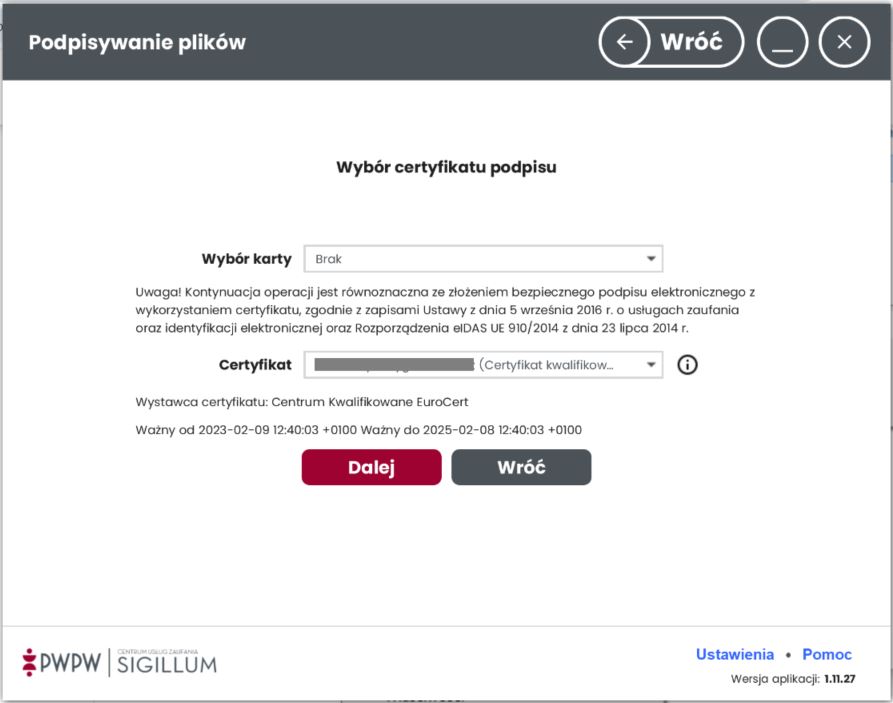Click the Wystawca certyfikatu issuer text
893x703 pixels.
(x=301, y=402)
